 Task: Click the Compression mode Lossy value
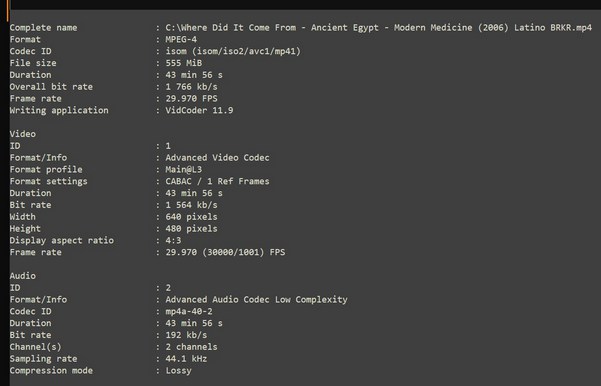[178, 371]
